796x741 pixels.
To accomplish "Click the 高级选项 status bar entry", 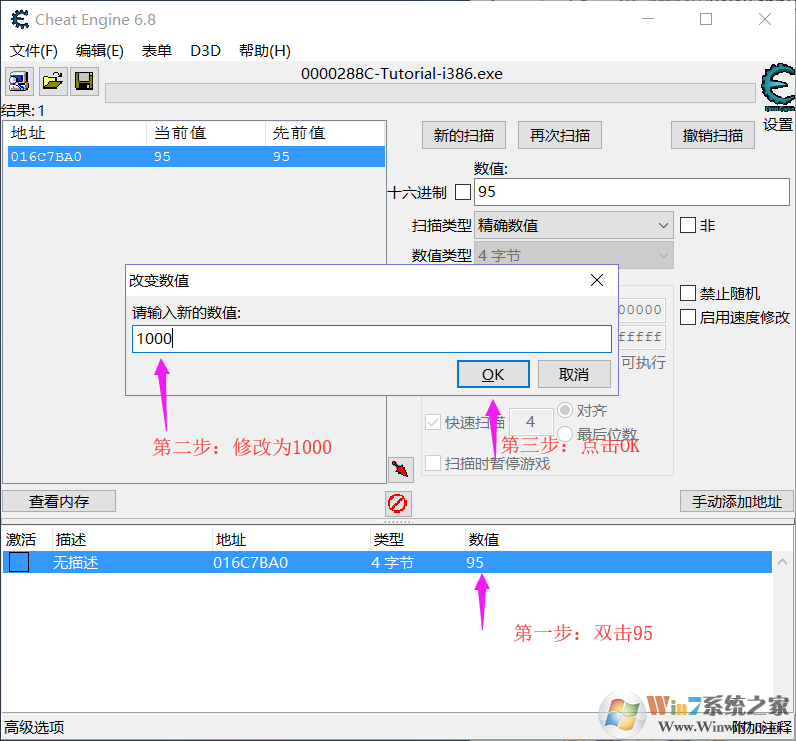I will (x=35, y=727).
